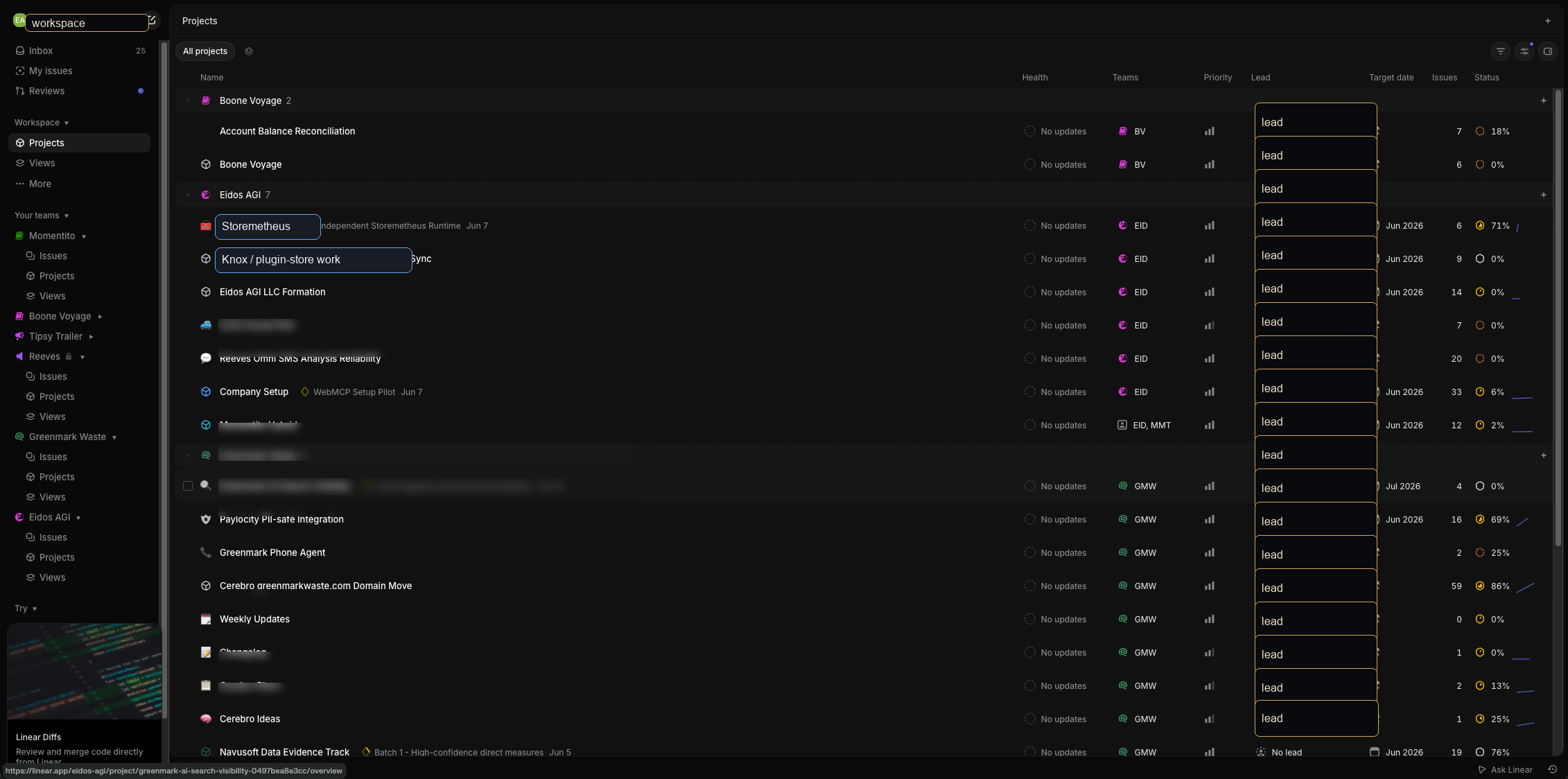Add project to Eidos AGI group
Screen dimensions: 1568x779
coord(1544,195)
